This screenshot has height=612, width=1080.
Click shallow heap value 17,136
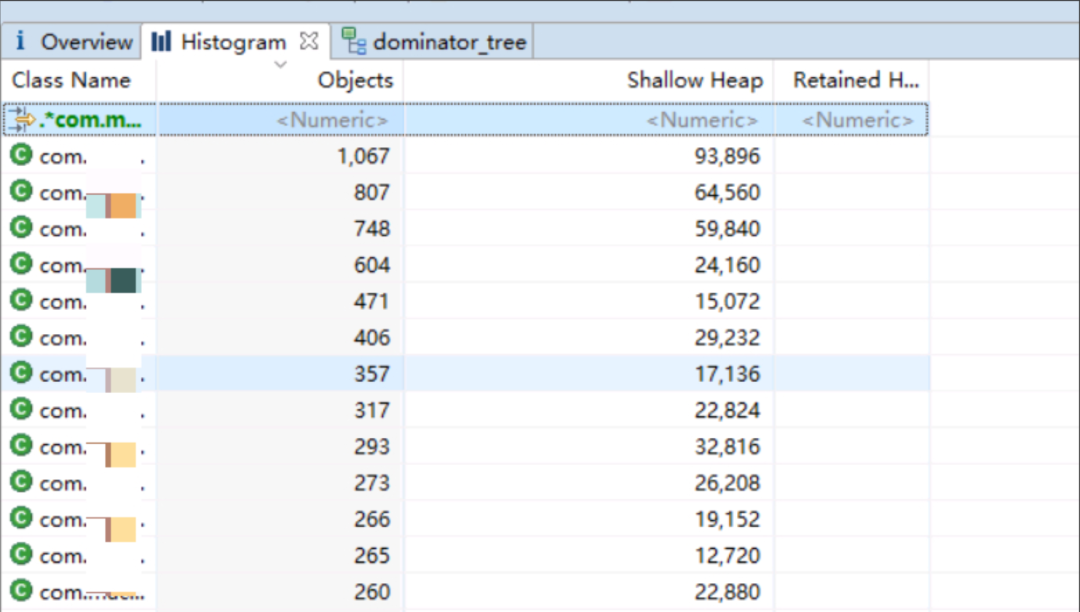(x=727, y=374)
